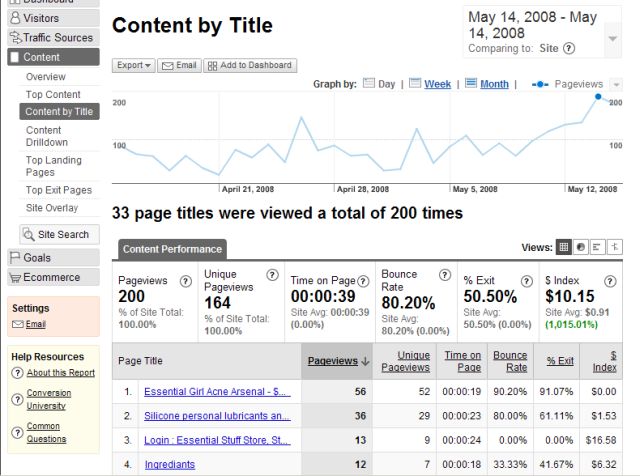This screenshot has height=476, width=640.
Task: Open the Ecommerce section
Action: [53, 277]
